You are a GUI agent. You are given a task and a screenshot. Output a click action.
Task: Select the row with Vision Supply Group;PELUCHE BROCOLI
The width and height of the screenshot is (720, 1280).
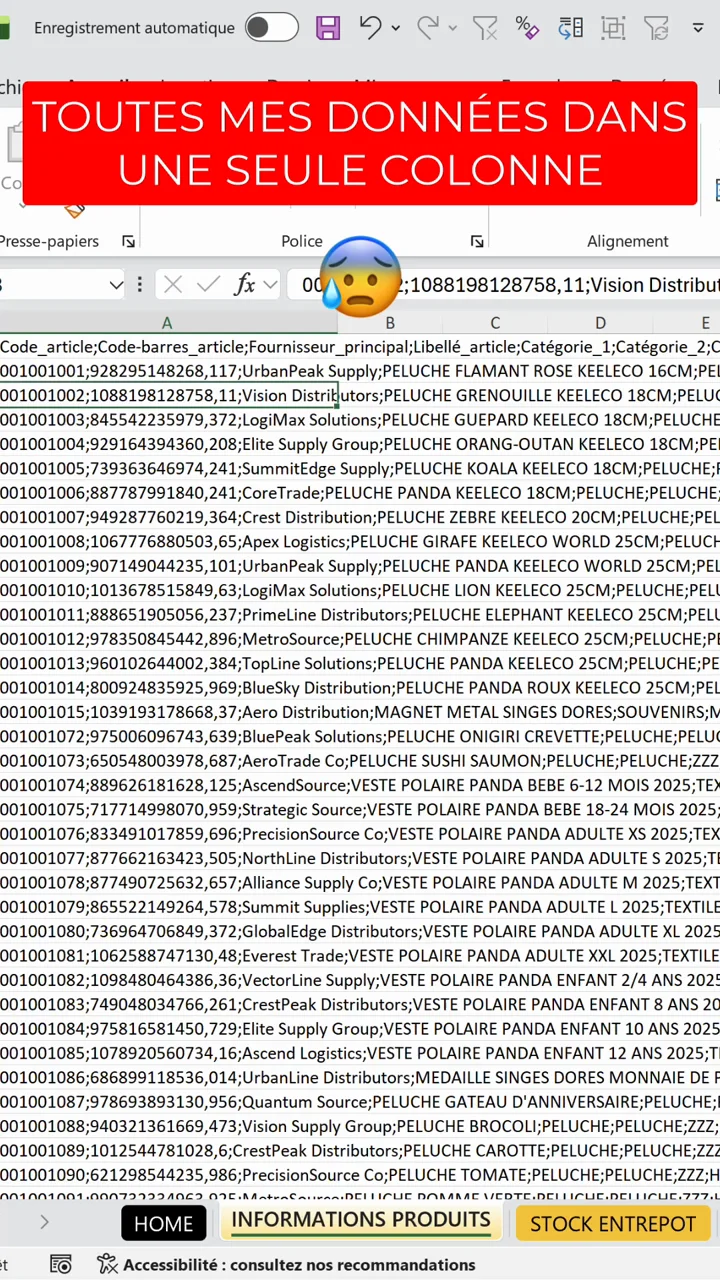coord(360,1126)
